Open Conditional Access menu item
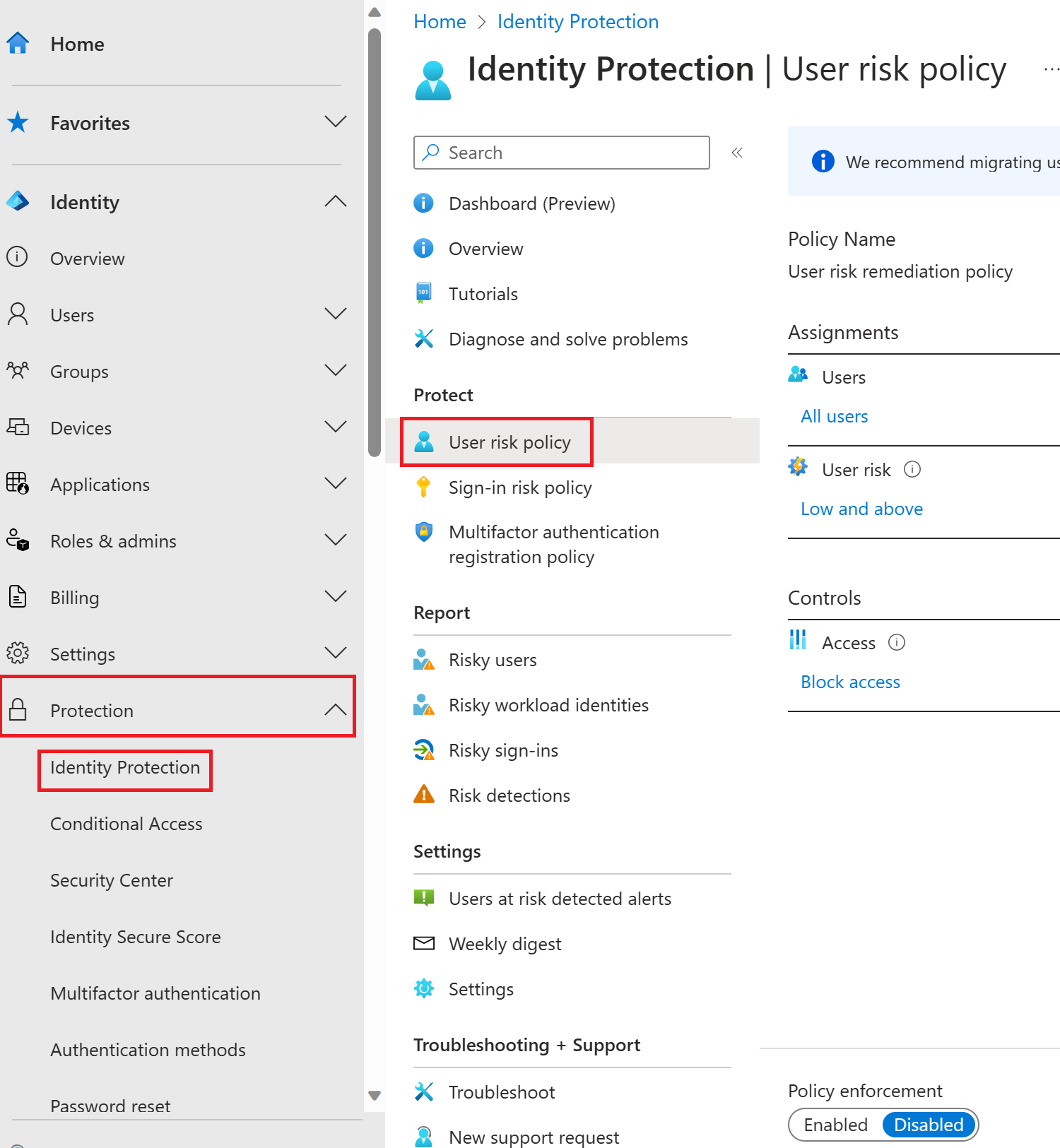The width and height of the screenshot is (1060, 1148). pyautogui.click(x=126, y=824)
